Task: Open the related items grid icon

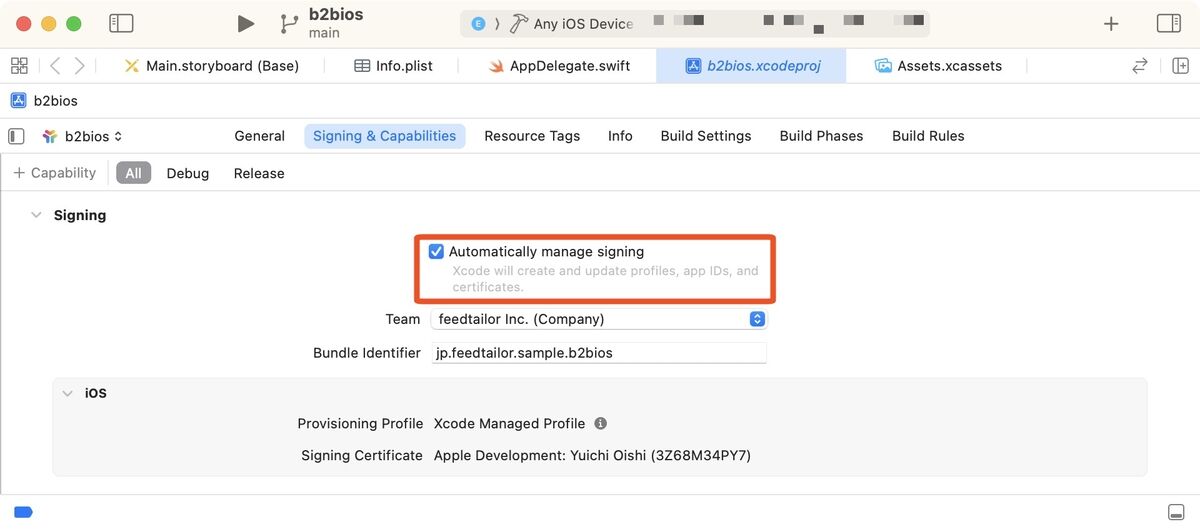Action: point(19,66)
